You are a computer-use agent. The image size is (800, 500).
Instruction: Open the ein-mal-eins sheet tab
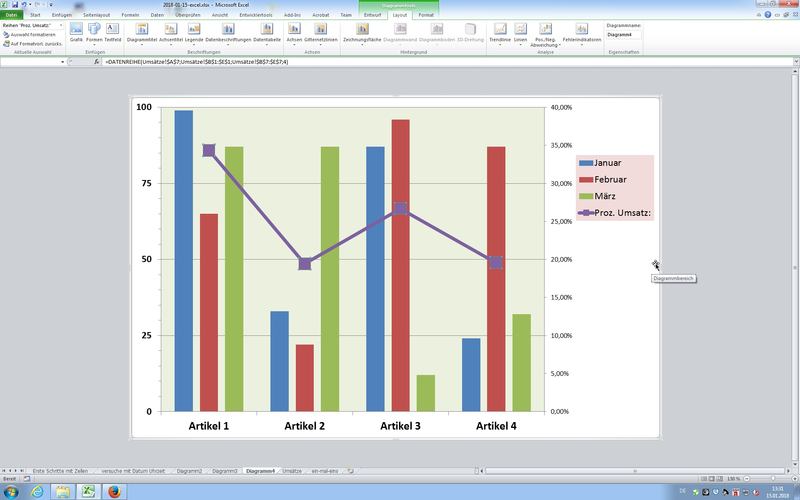pyautogui.click(x=324, y=471)
